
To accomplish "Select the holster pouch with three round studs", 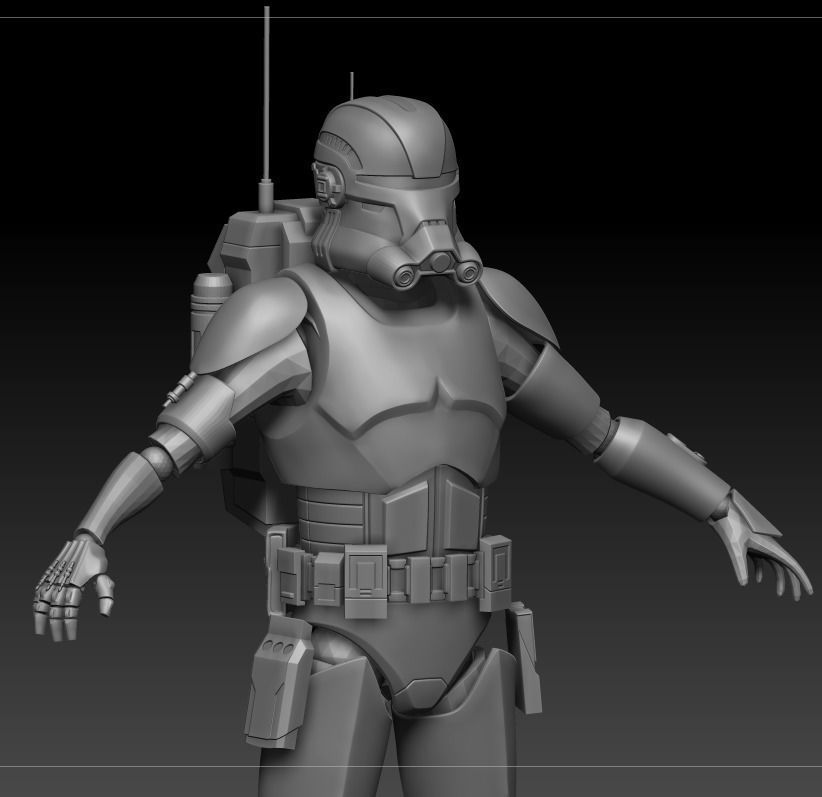I will (x=278, y=682).
